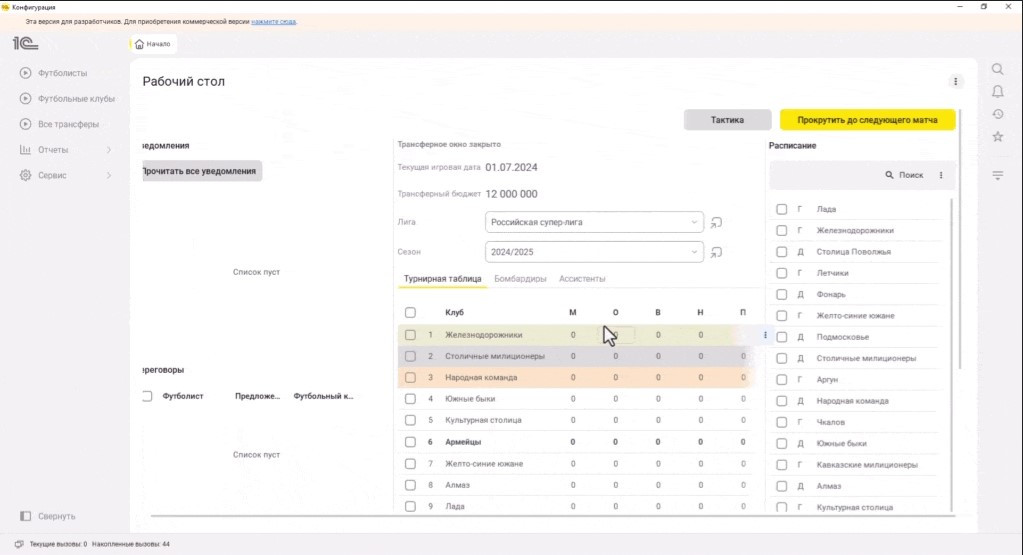Open the Сезон dropdown 2024/2025

pyautogui.click(x=694, y=252)
